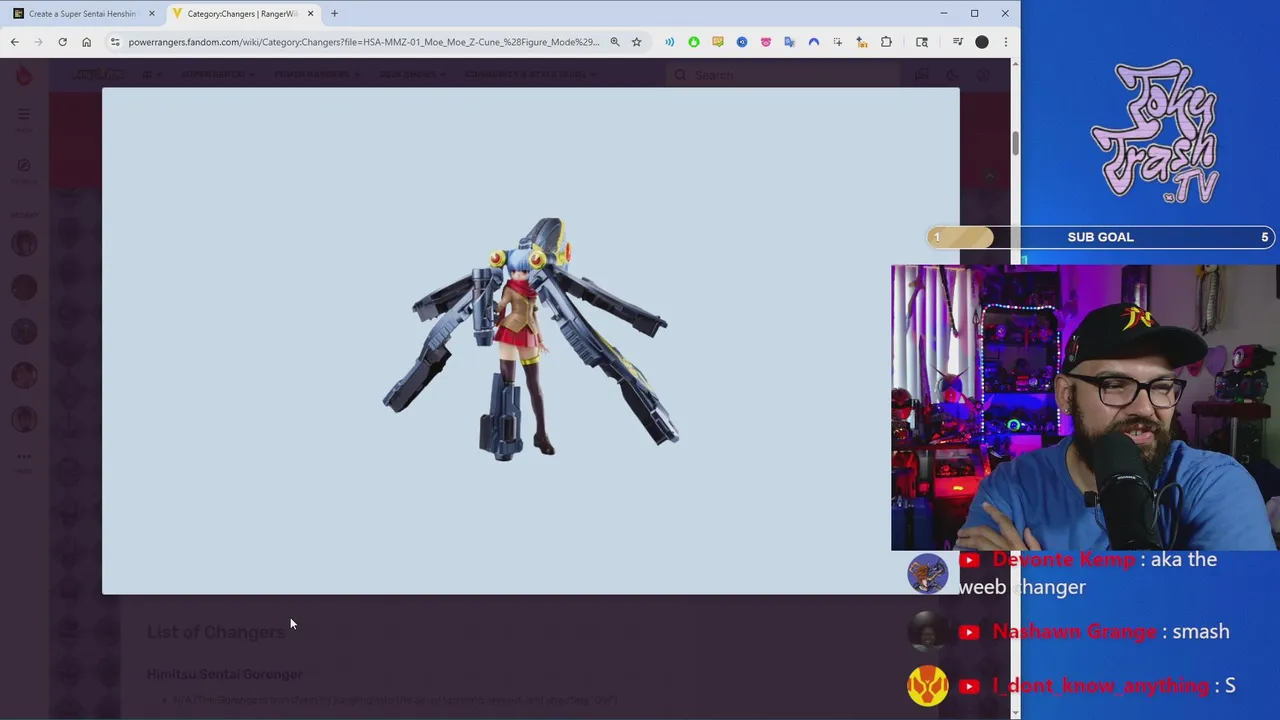1280x720 pixels.
Task: Expand the Community & Style Guide dropdown
Action: coord(530,74)
